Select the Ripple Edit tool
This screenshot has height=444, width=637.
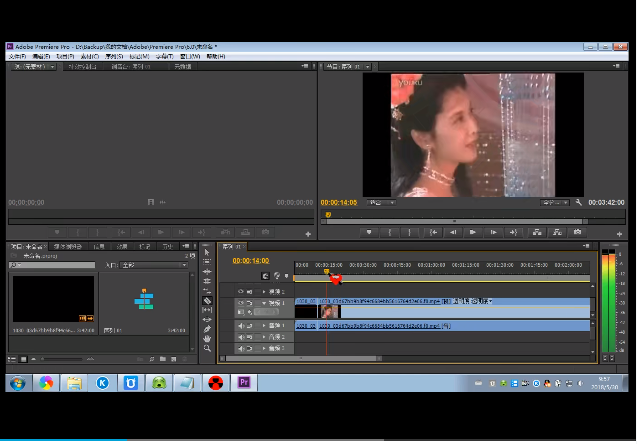(207, 271)
